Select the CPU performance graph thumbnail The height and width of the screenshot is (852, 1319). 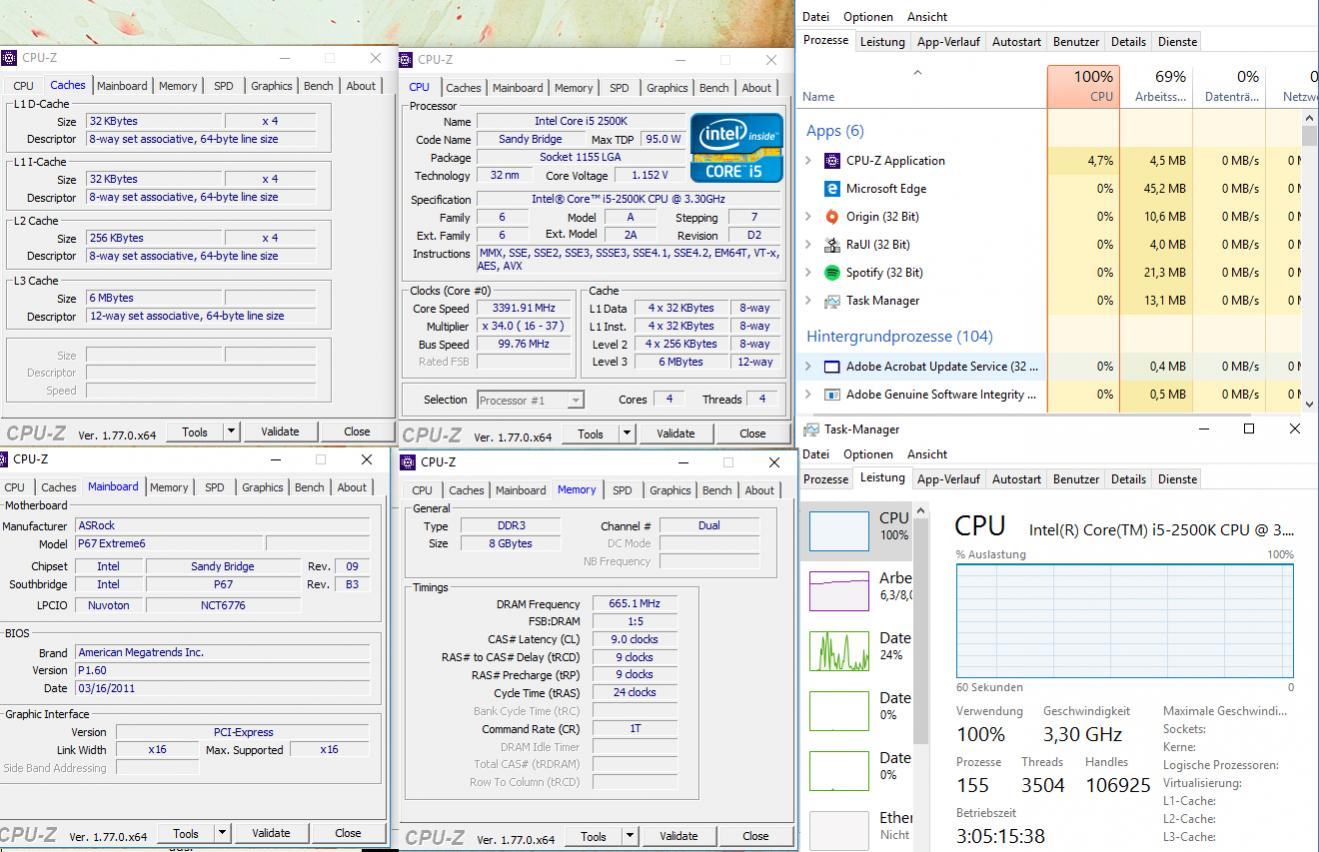click(839, 530)
